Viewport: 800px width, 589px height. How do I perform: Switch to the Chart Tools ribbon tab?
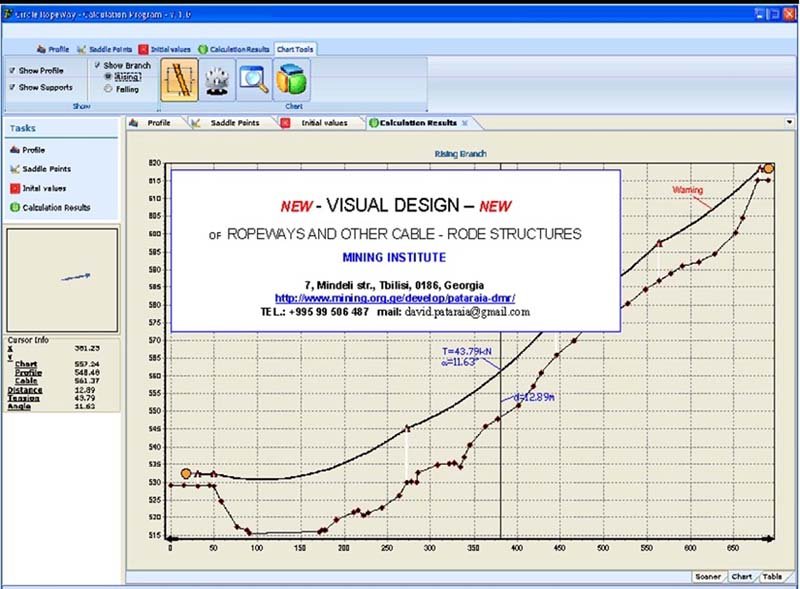(x=295, y=49)
